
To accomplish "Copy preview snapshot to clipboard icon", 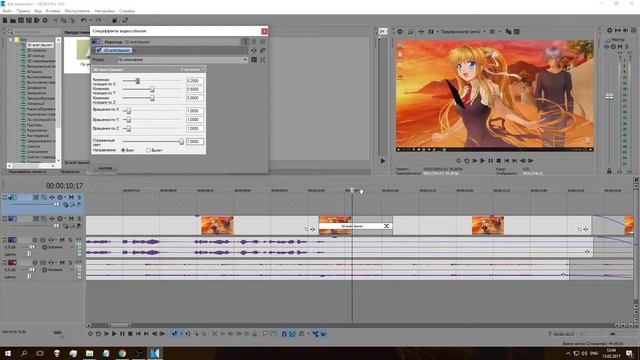I will 509,31.
